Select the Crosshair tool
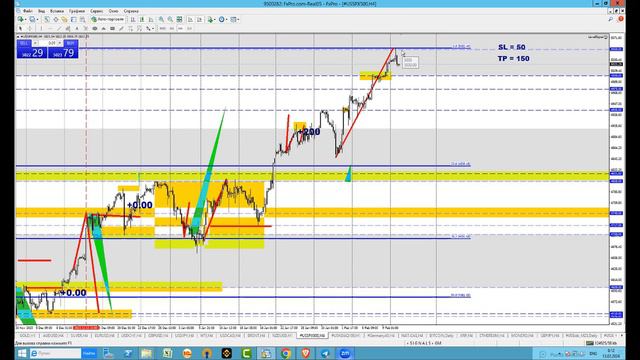 click(x=30, y=29)
